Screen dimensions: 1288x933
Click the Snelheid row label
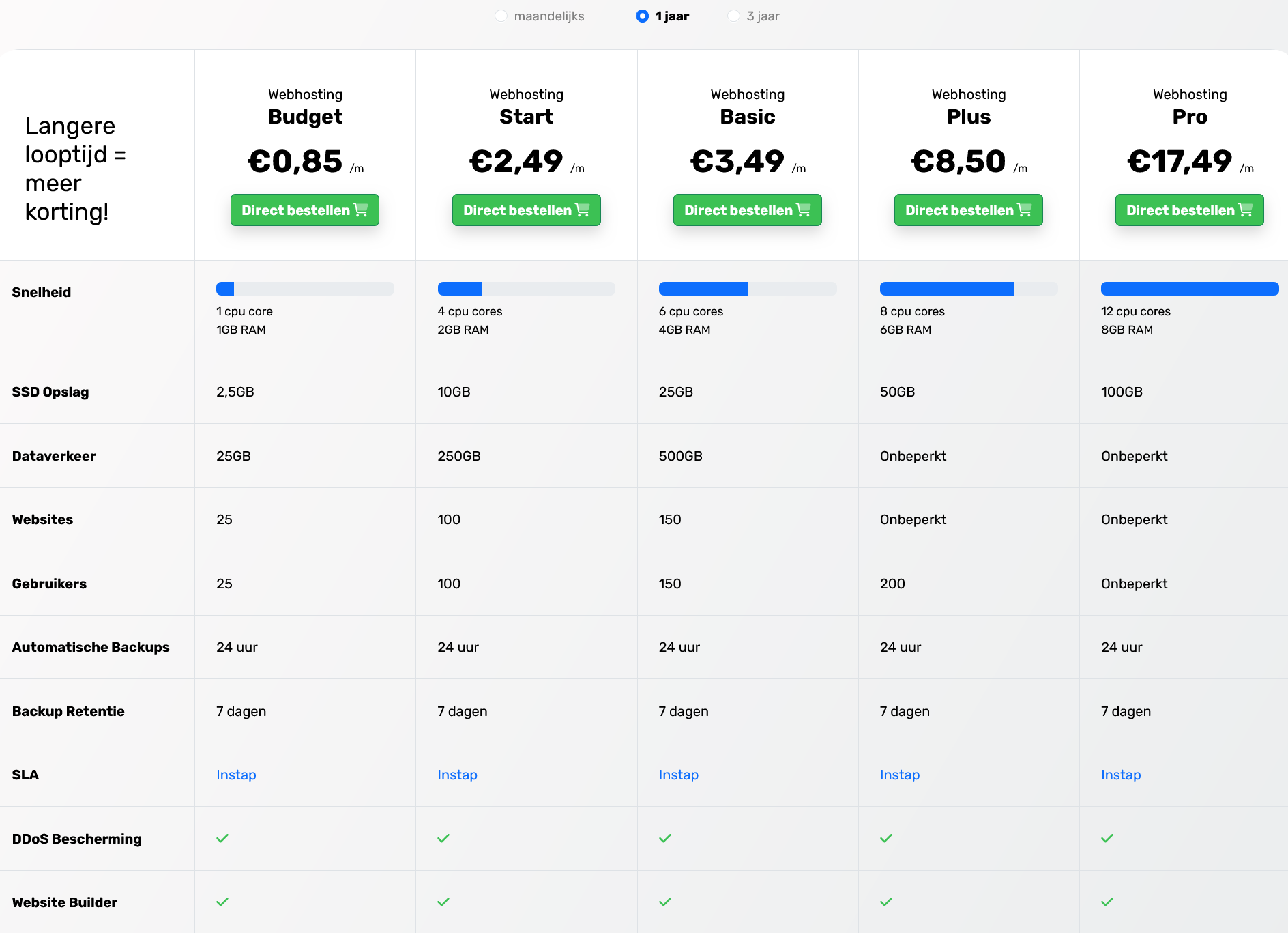click(x=42, y=292)
